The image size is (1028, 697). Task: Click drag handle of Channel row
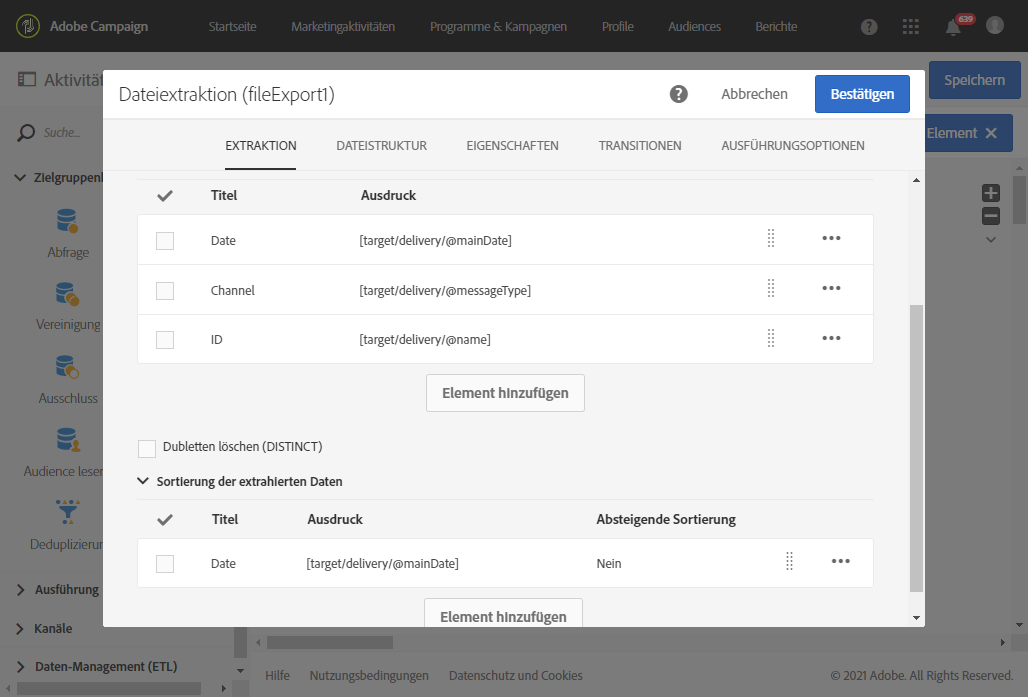(x=771, y=288)
